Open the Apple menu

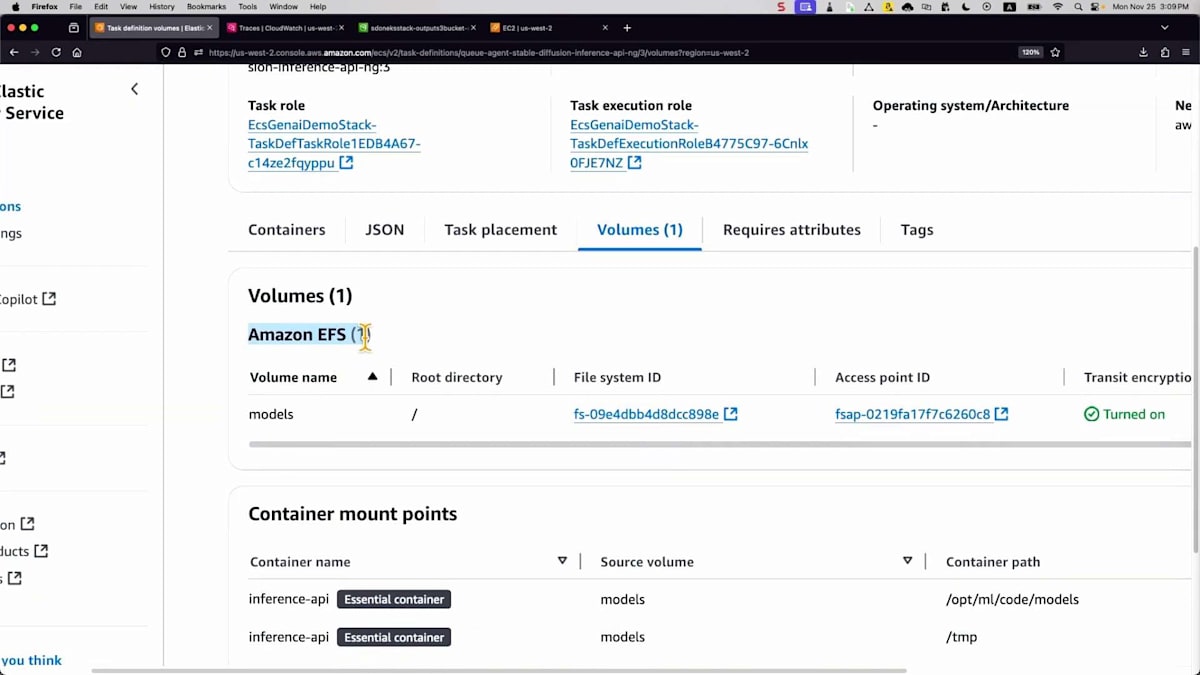[15, 6]
